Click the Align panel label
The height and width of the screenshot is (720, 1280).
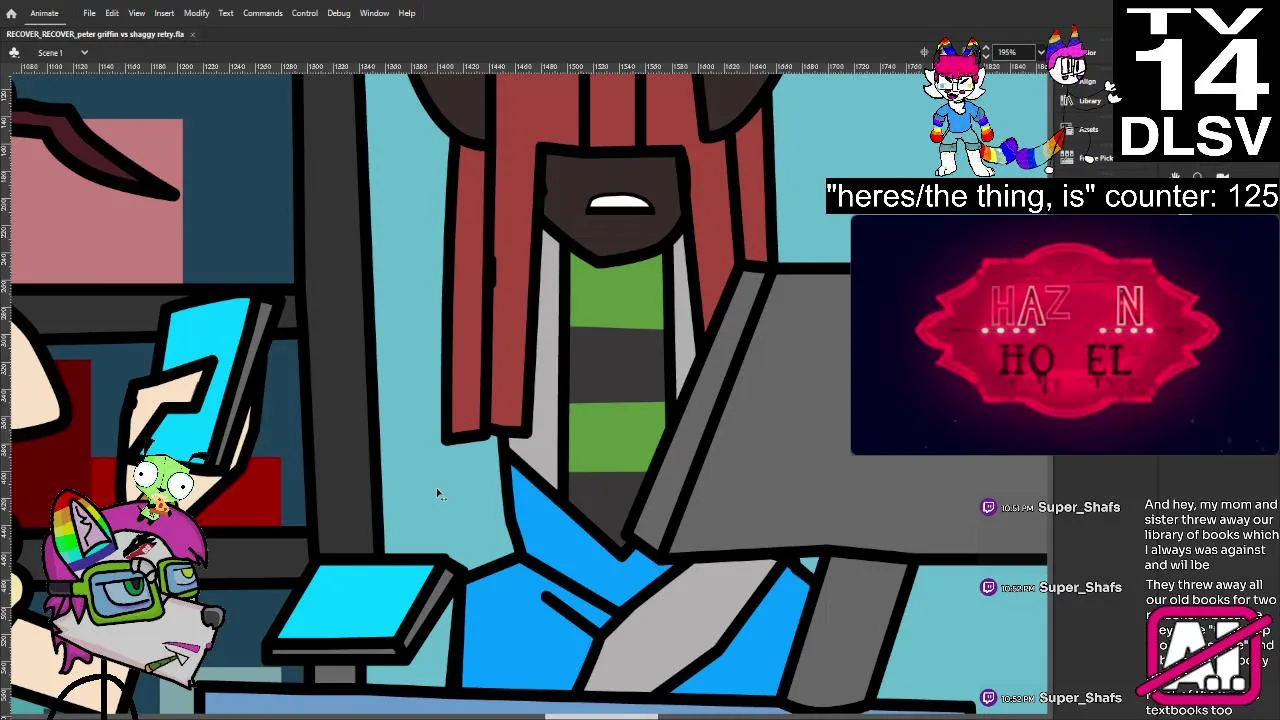click(x=1088, y=82)
